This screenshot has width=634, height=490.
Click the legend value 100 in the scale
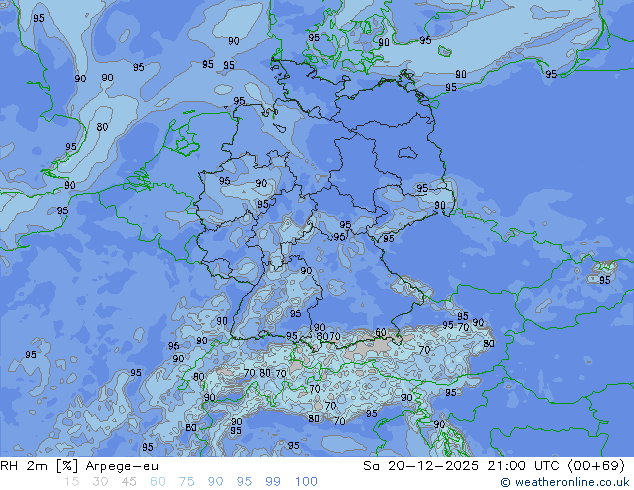306,482
